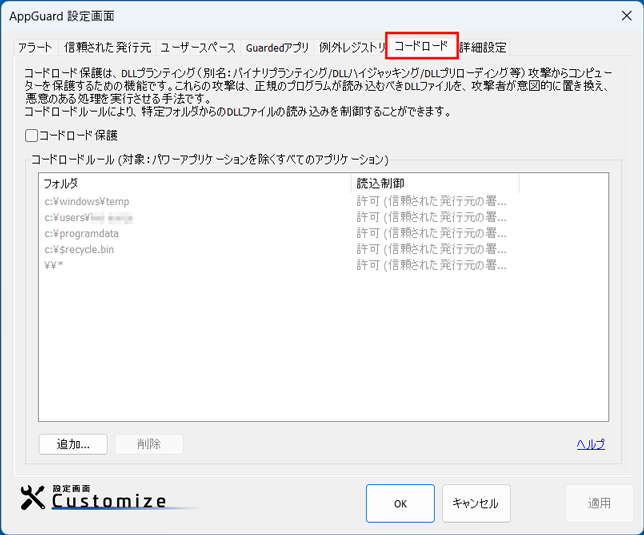Screen dimensions: 644x535
Task: Sort by the フォルダ column header
Action: coord(195,183)
